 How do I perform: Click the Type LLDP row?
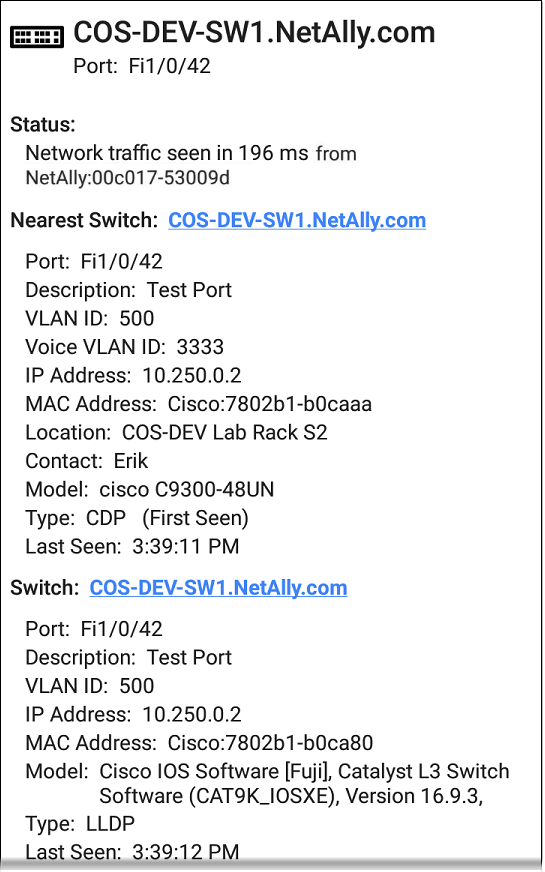80,824
